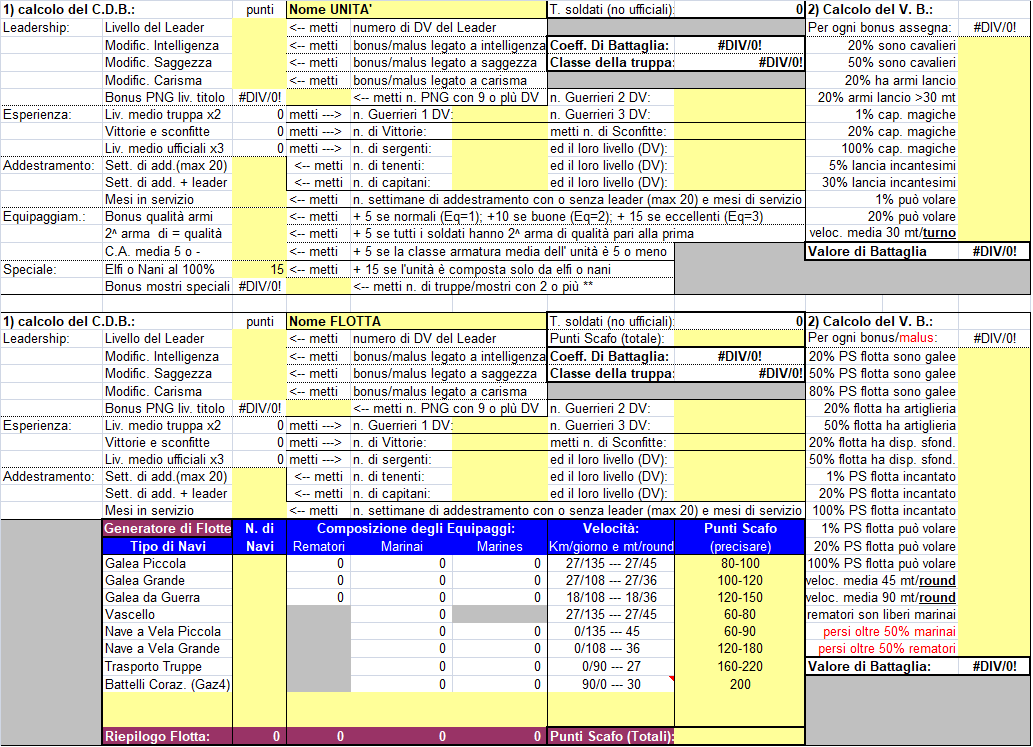Click the 'Punti Scafo (Totali):' label

(x=611, y=736)
